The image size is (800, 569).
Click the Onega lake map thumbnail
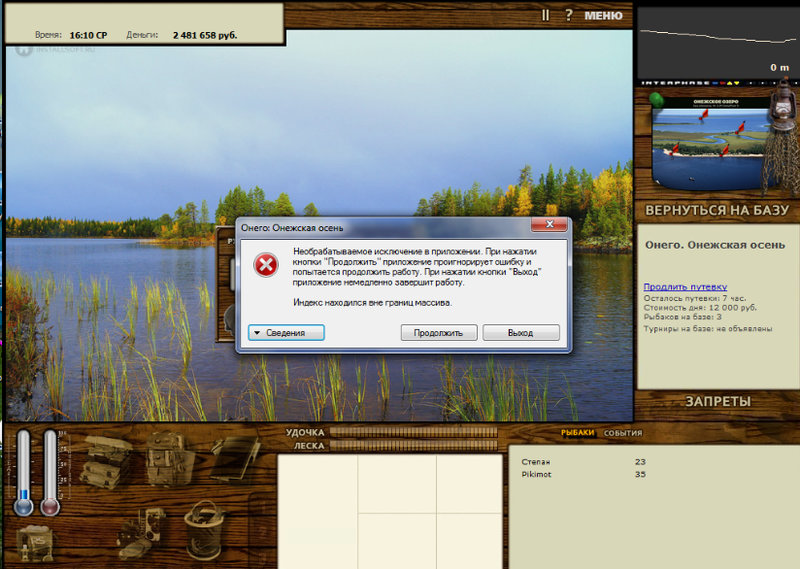[713, 143]
